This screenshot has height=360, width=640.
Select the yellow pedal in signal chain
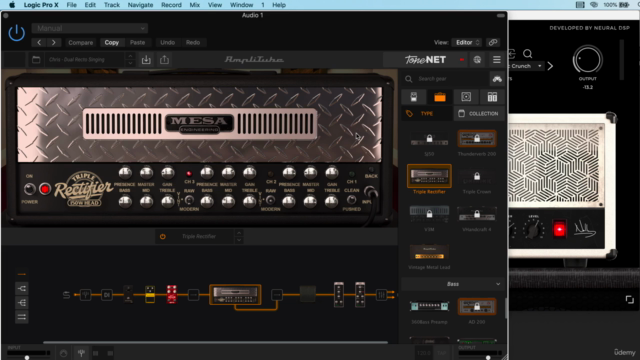tap(150, 294)
